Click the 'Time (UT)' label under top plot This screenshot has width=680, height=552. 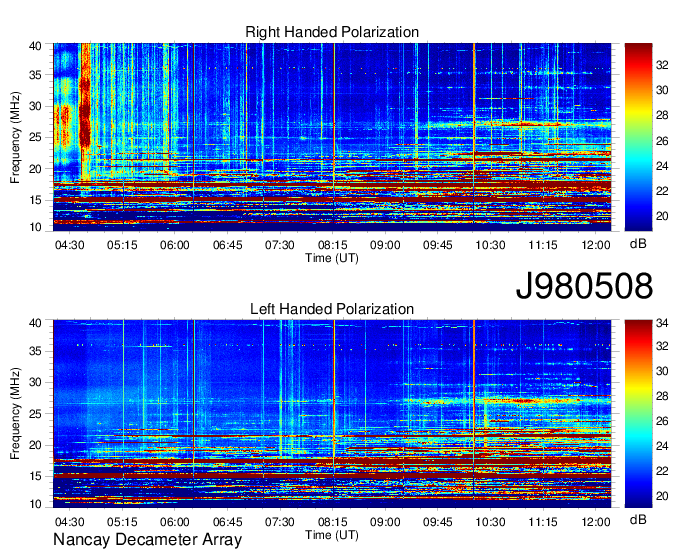(x=332, y=258)
